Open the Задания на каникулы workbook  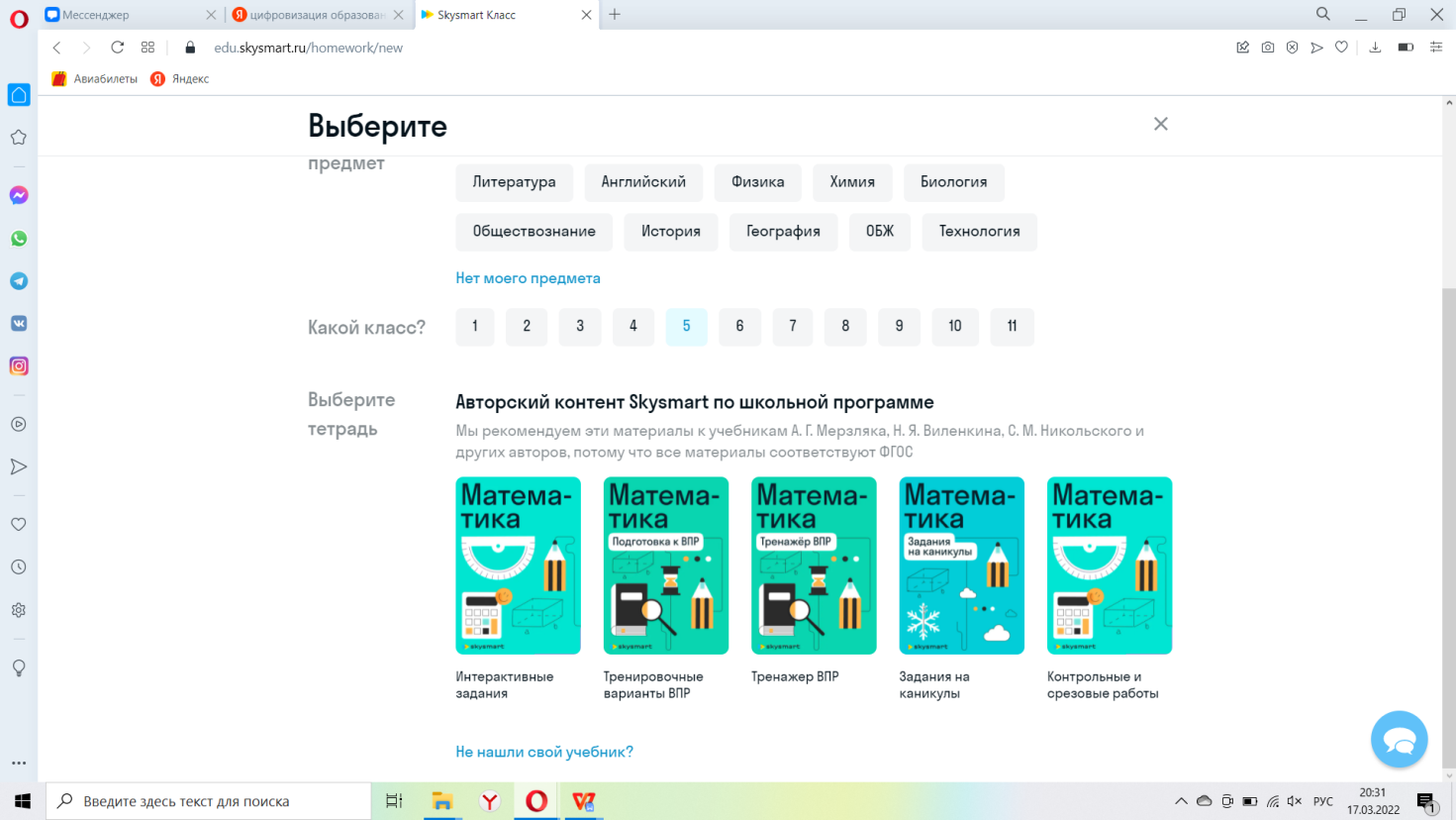pos(962,565)
